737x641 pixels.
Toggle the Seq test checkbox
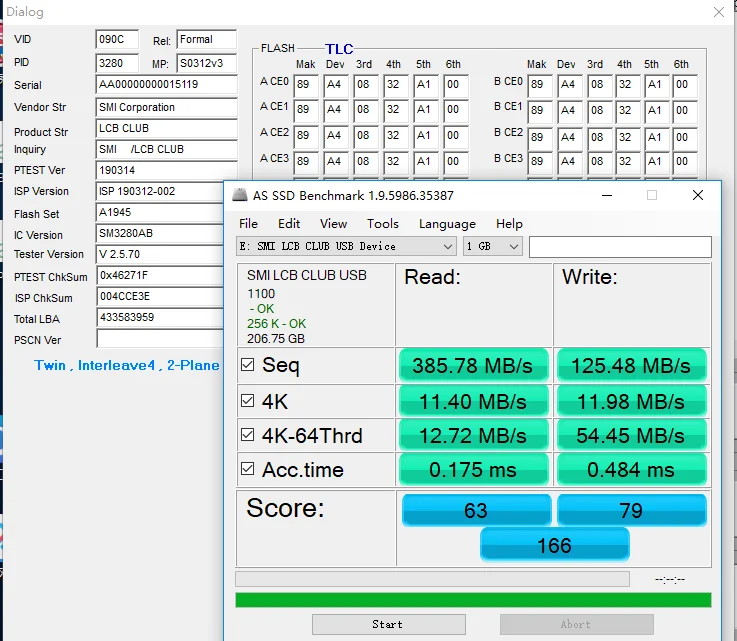(x=247, y=365)
